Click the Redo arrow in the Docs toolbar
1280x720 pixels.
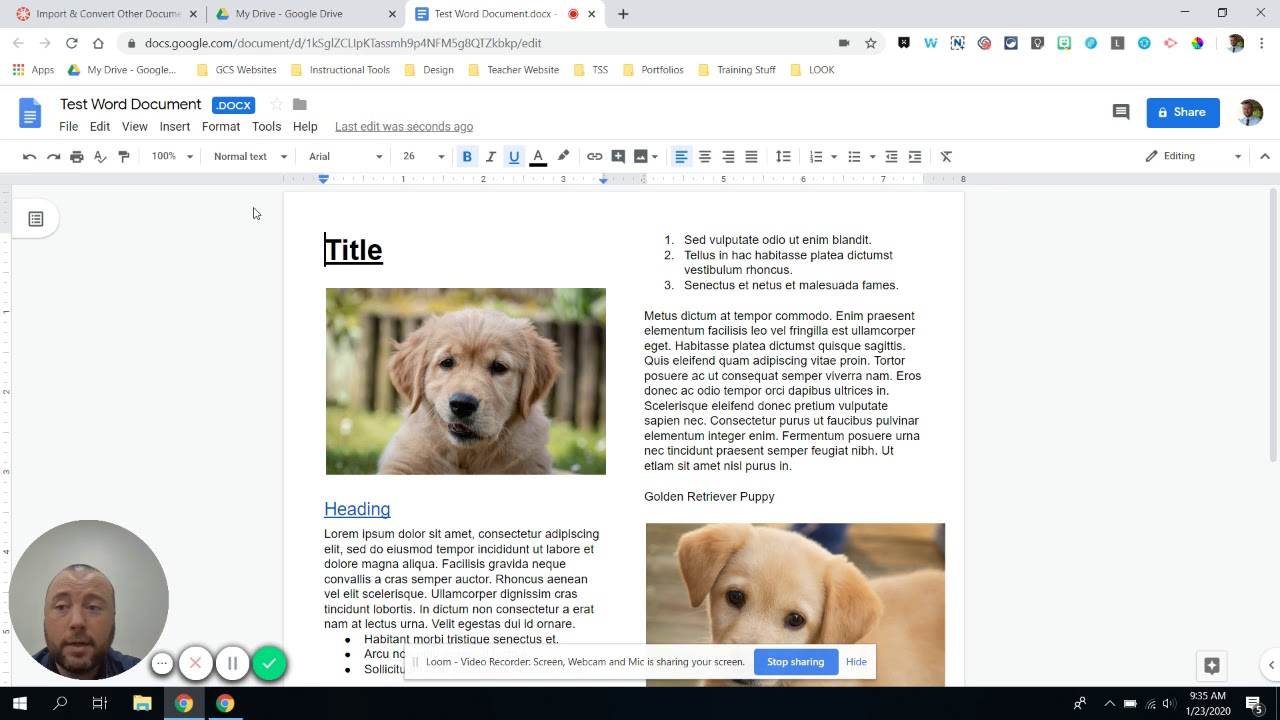tap(53, 156)
